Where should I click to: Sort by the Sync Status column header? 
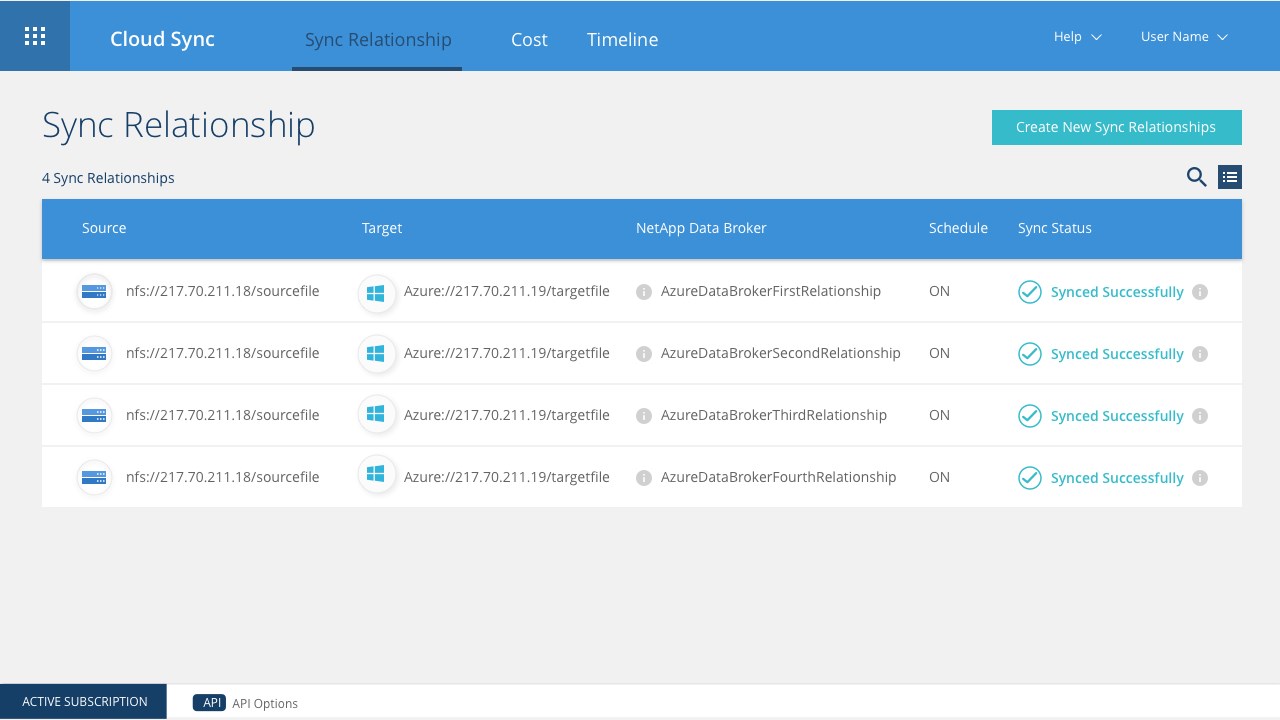[x=1054, y=228]
